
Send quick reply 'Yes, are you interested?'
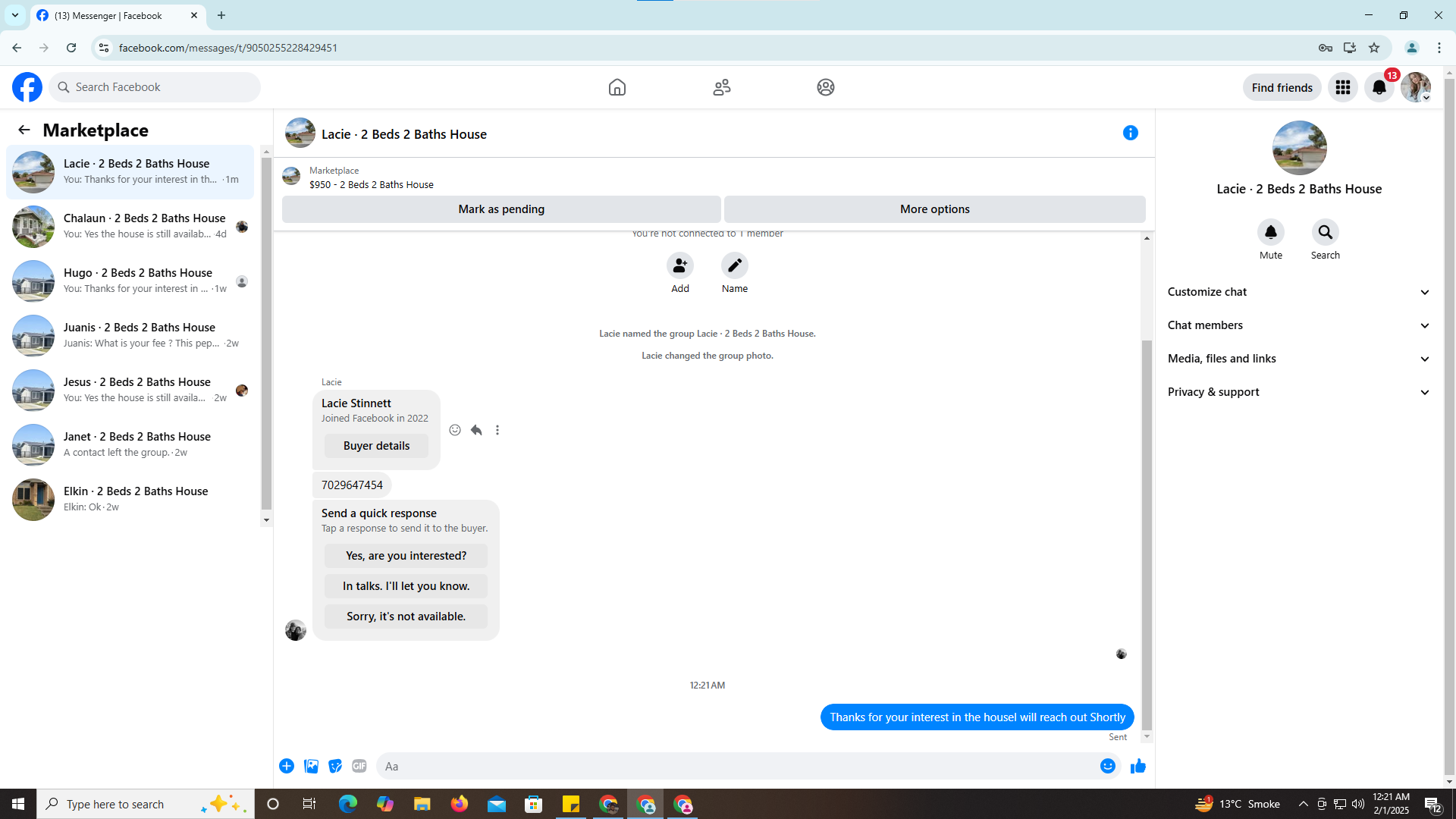(406, 556)
